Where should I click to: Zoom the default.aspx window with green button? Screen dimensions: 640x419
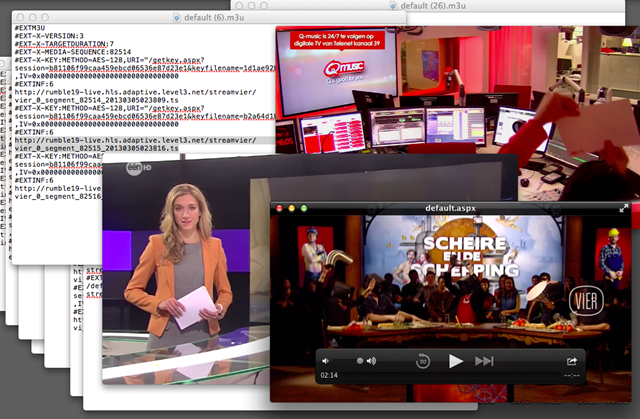click(x=305, y=208)
